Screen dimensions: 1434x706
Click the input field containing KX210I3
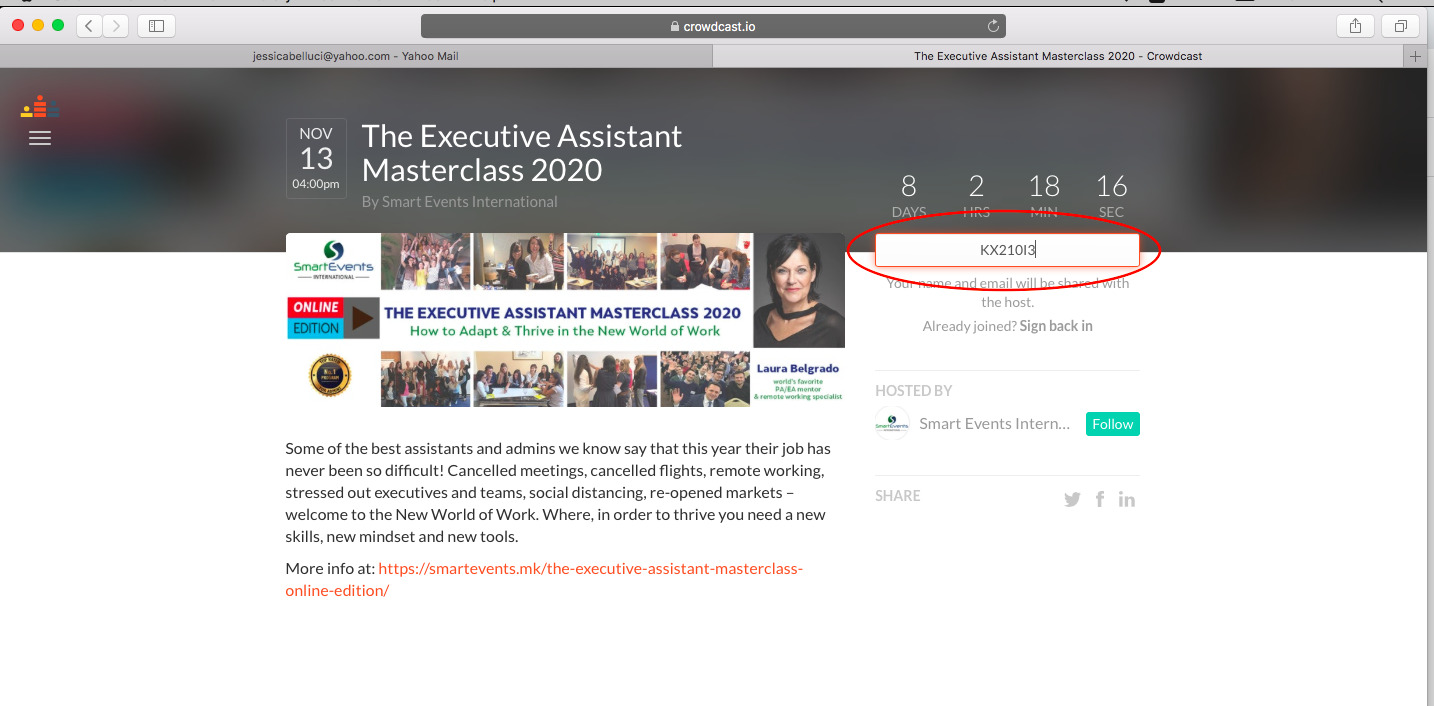[1007, 250]
